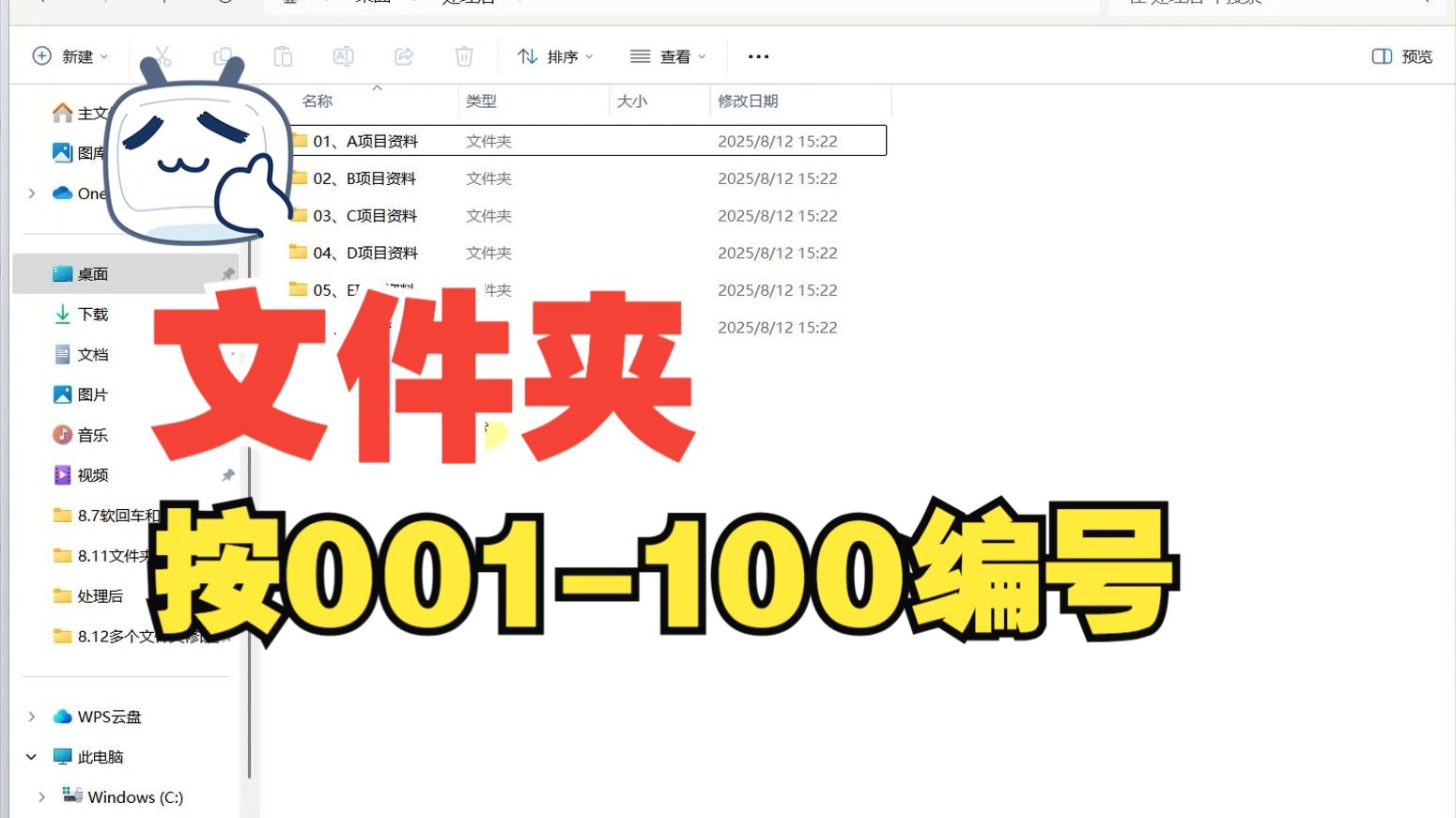Toggle the pin on 桌面 in sidebar

[227, 273]
